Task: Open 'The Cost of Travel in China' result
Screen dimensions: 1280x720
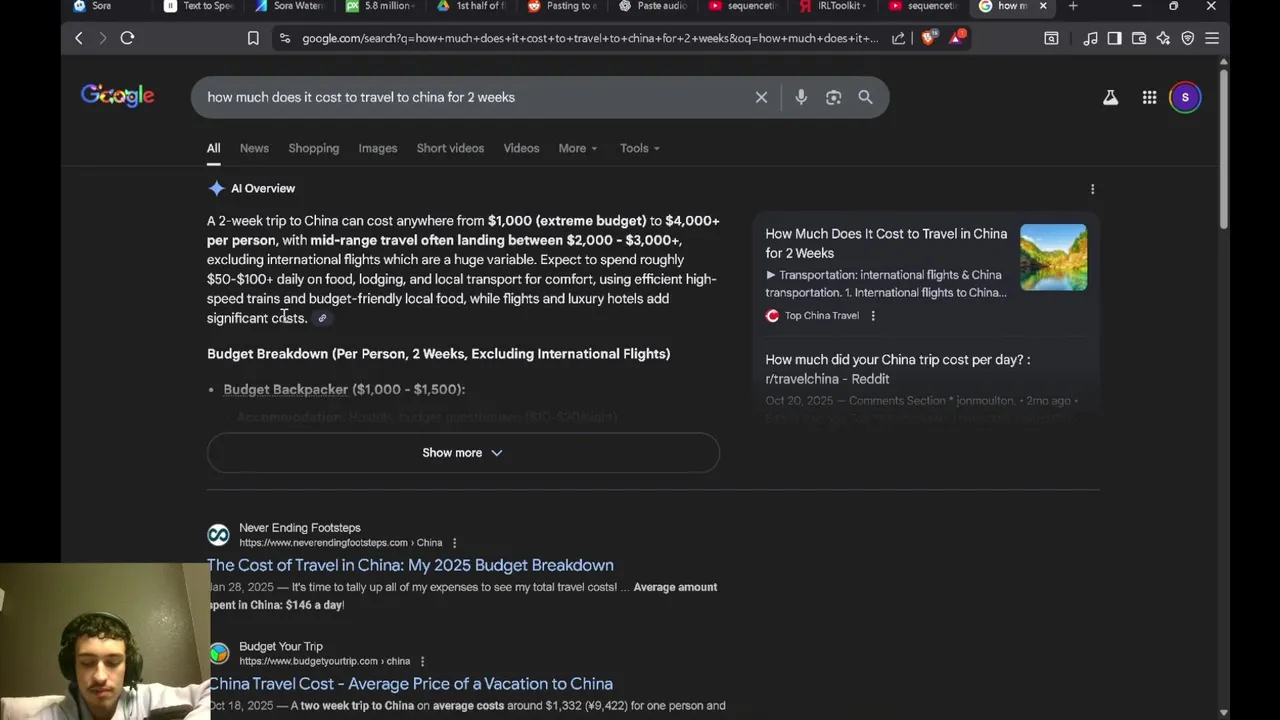Action: click(410, 565)
